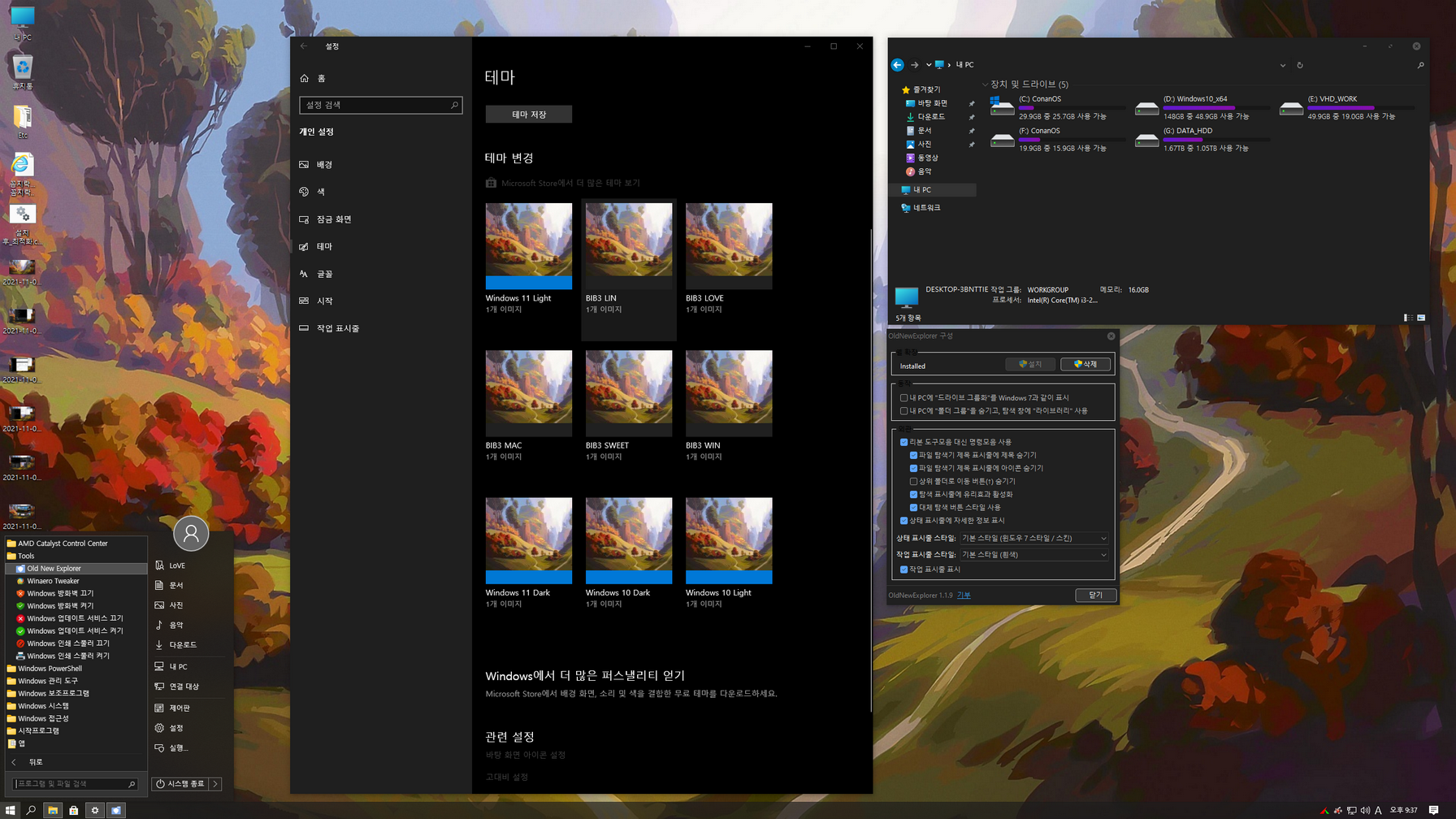Select the (C:) ConanOS drive icon
1456x819 pixels.
click(1002, 107)
